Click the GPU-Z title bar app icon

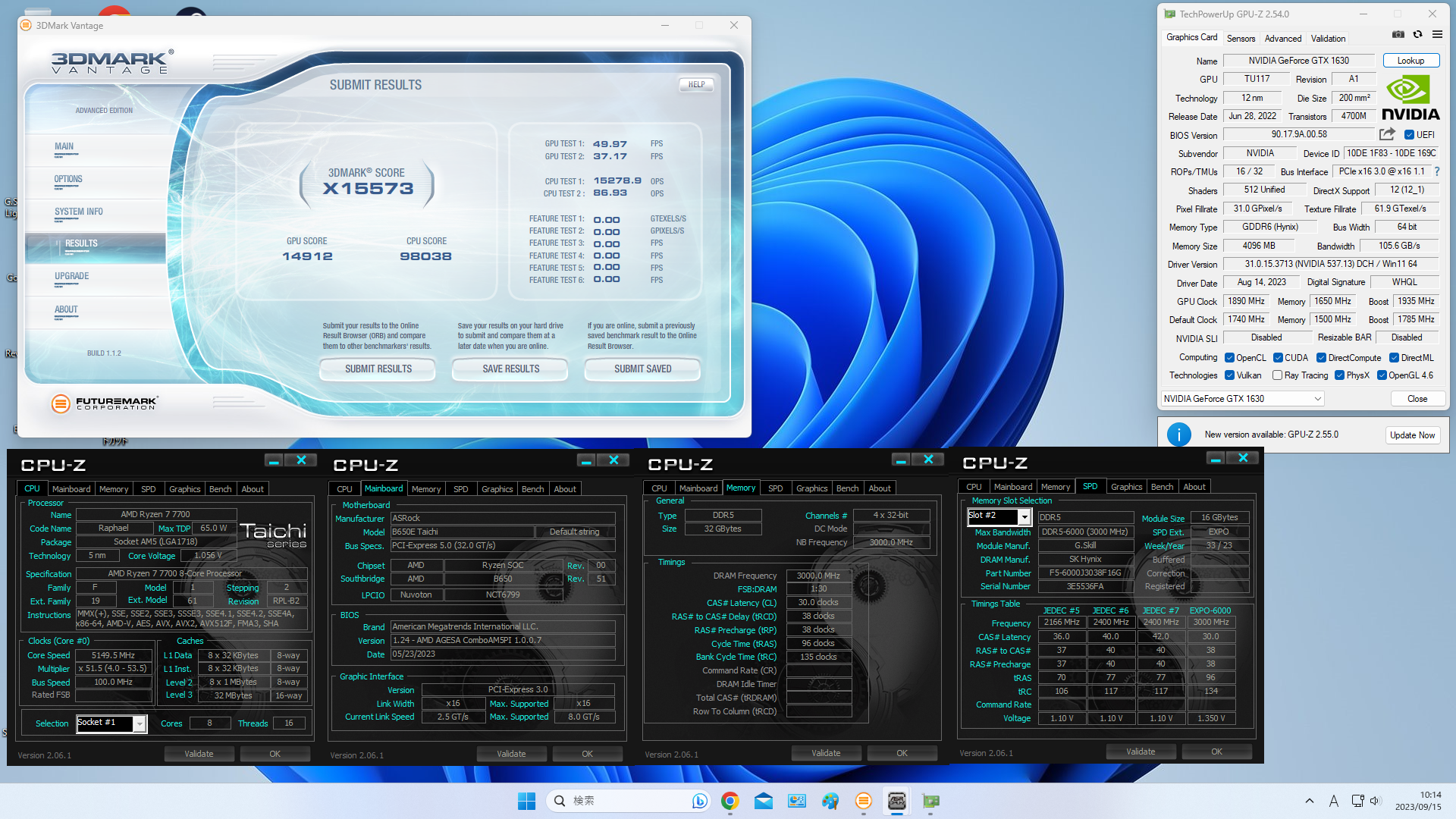point(1169,14)
